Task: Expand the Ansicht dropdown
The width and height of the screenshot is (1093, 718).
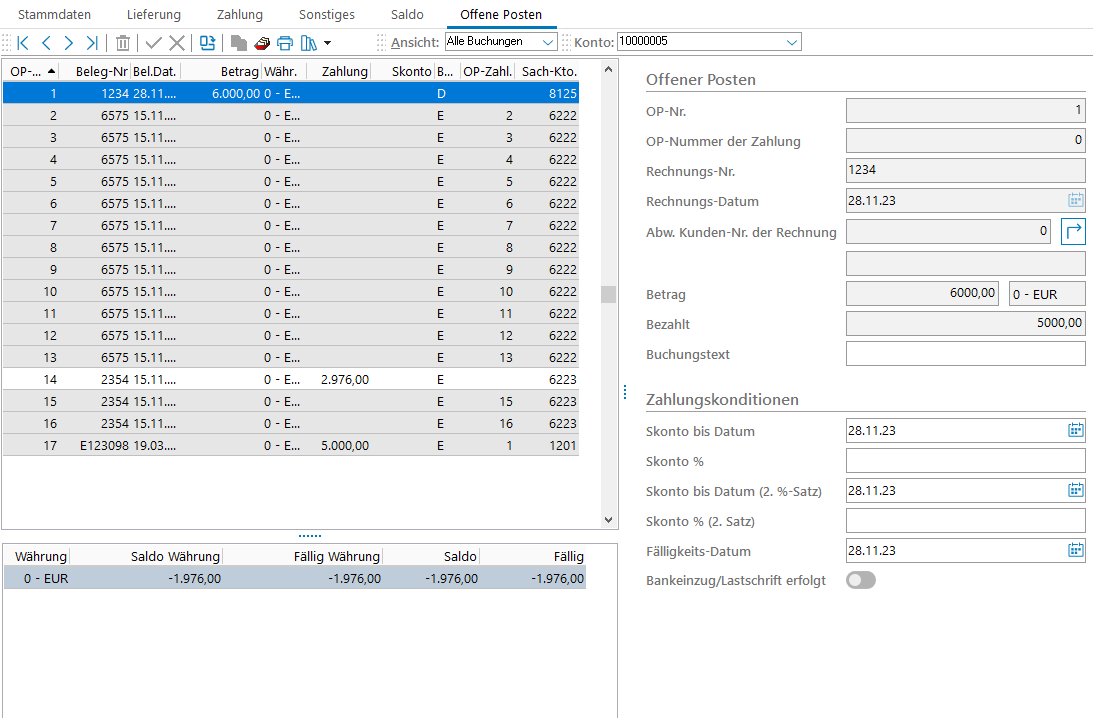Action: coord(548,42)
